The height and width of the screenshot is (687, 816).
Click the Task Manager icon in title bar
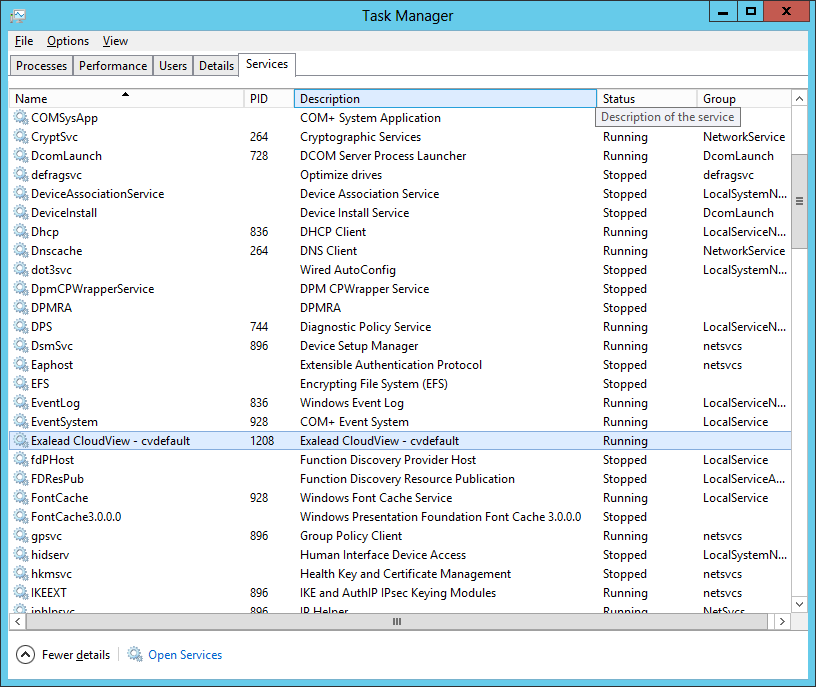click(x=18, y=15)
